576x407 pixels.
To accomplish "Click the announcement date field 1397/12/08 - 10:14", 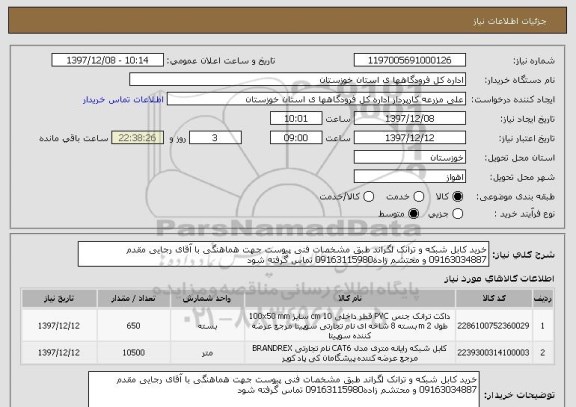I will (x=108, y=60).
